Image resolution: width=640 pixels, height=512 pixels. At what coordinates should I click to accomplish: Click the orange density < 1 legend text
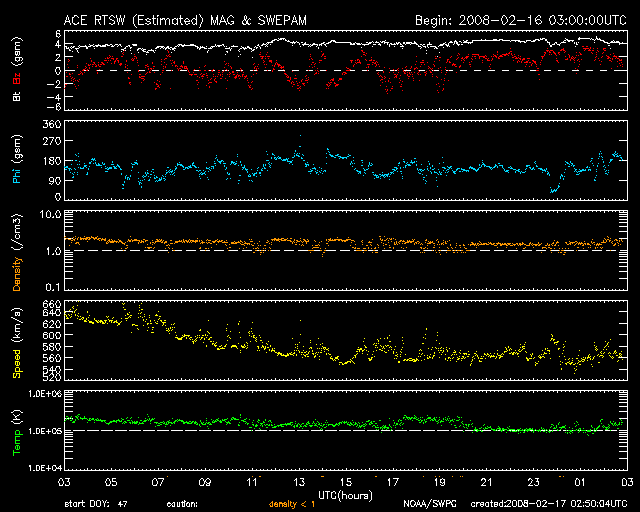292,504
